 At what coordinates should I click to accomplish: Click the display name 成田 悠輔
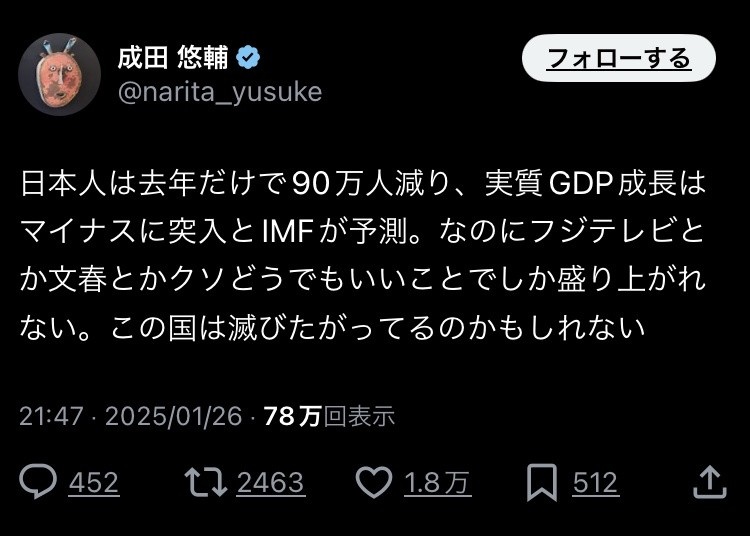point(174,58)
